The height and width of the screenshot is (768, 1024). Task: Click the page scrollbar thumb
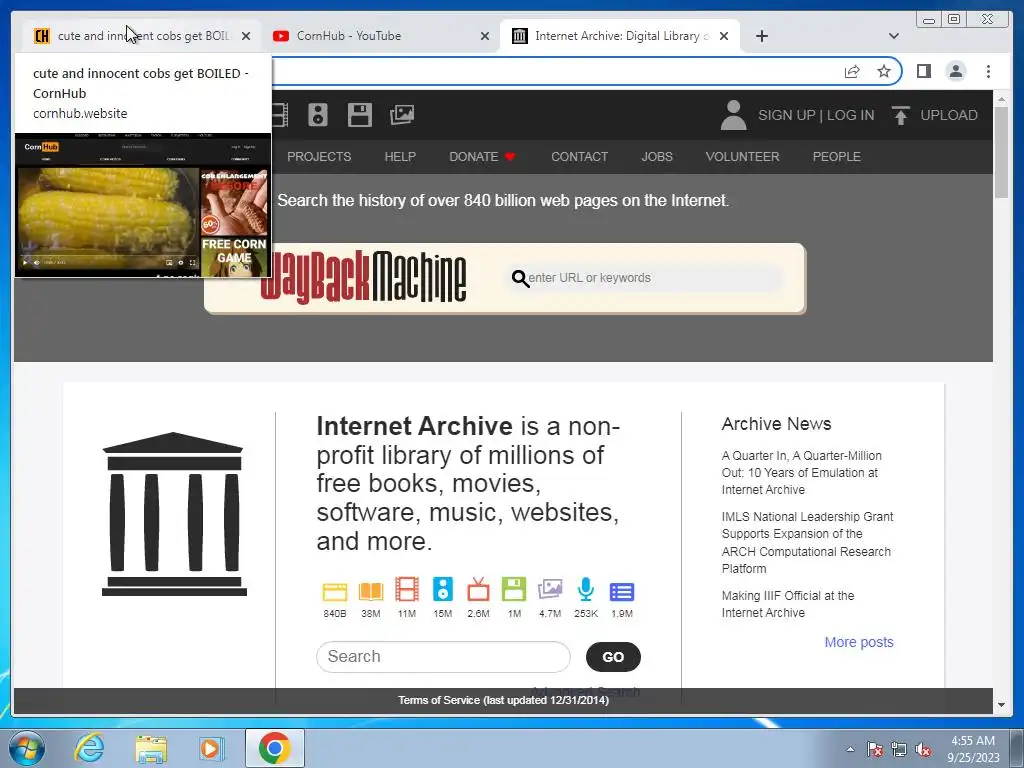pyautogui.click(x=1001, y=152)
